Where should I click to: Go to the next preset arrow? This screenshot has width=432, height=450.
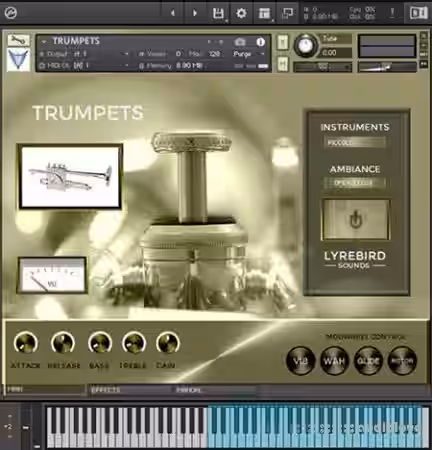[x=195, y=13]
